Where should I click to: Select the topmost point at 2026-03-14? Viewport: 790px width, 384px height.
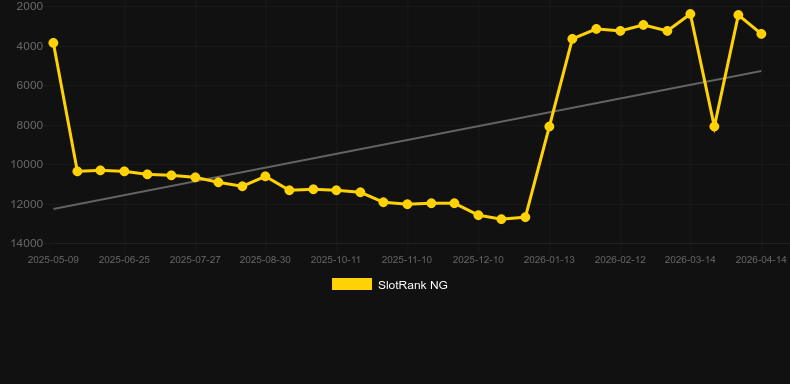click(x=690, y=14)
